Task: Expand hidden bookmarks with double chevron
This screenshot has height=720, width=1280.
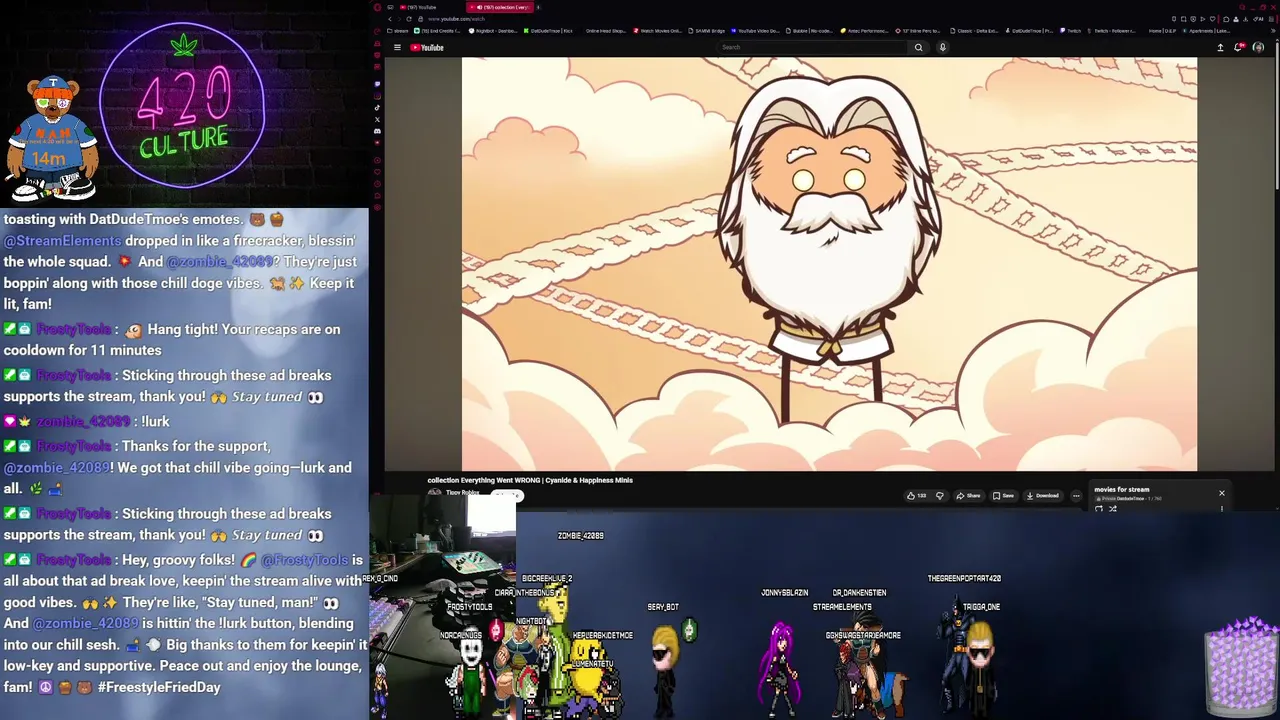Action: coord(1273,31)
